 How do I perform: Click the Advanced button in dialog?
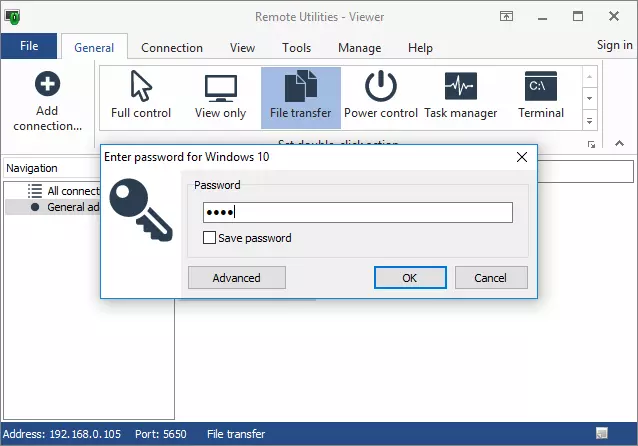point(236,278)
